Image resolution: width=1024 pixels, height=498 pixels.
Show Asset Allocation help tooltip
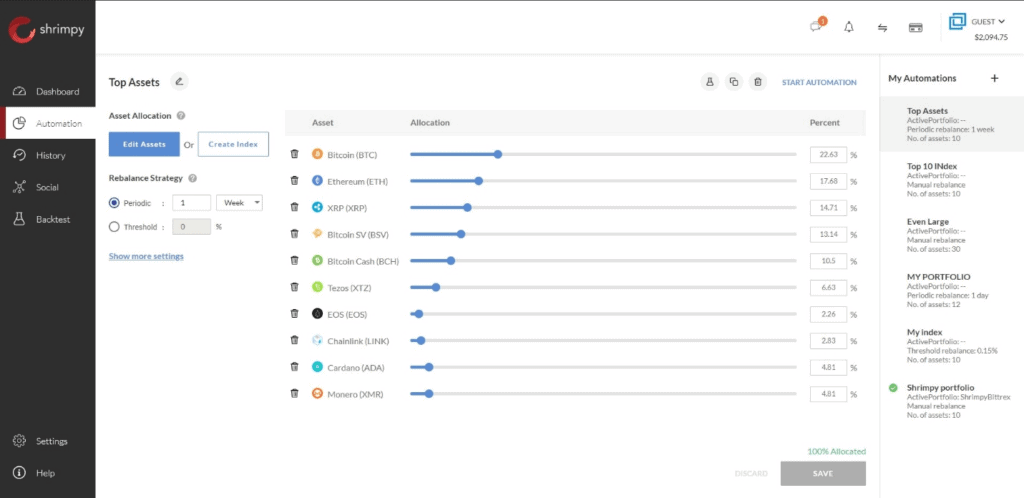pyautogui.click(x=181, y=116)
